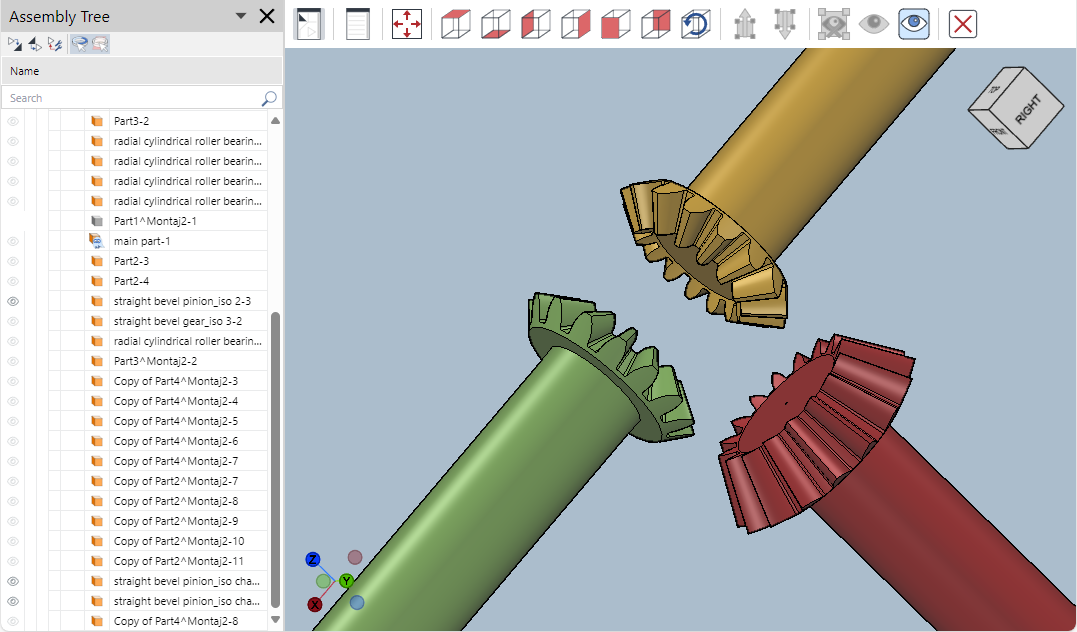Image resolution: width=1077 pixels, height=632 pixels.
Task: Click the blue Z axis ball on triad
Action: (313, 559)
